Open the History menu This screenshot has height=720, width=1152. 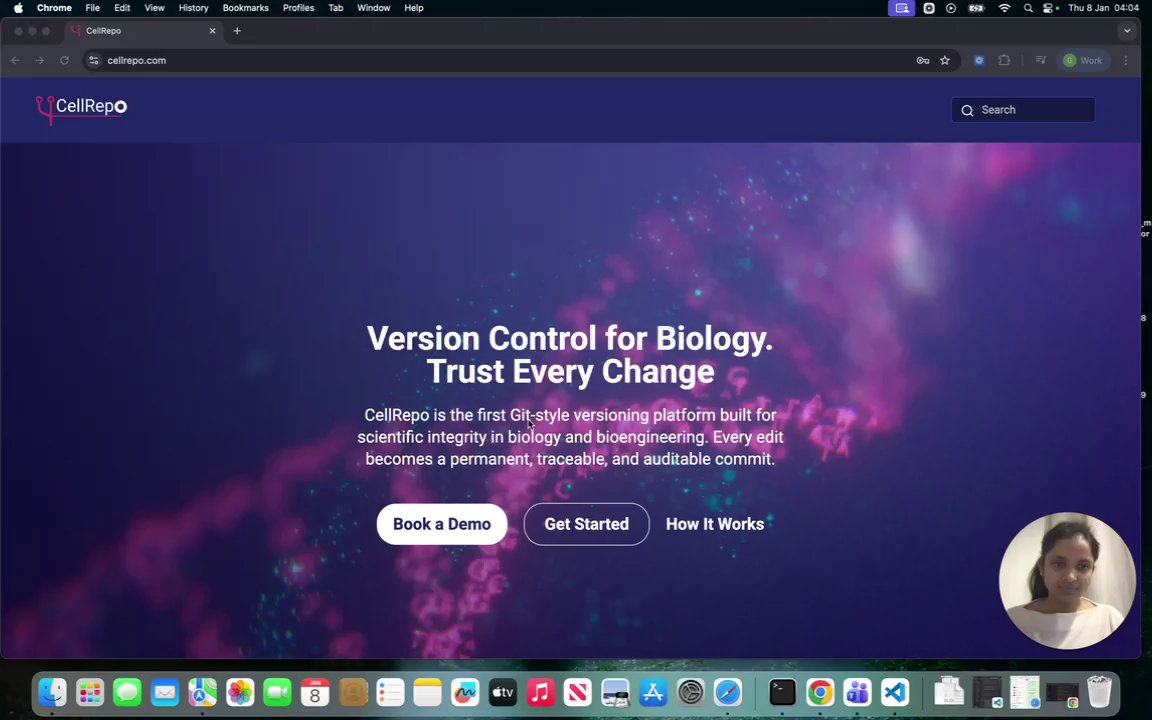click(x=193, y=8)
